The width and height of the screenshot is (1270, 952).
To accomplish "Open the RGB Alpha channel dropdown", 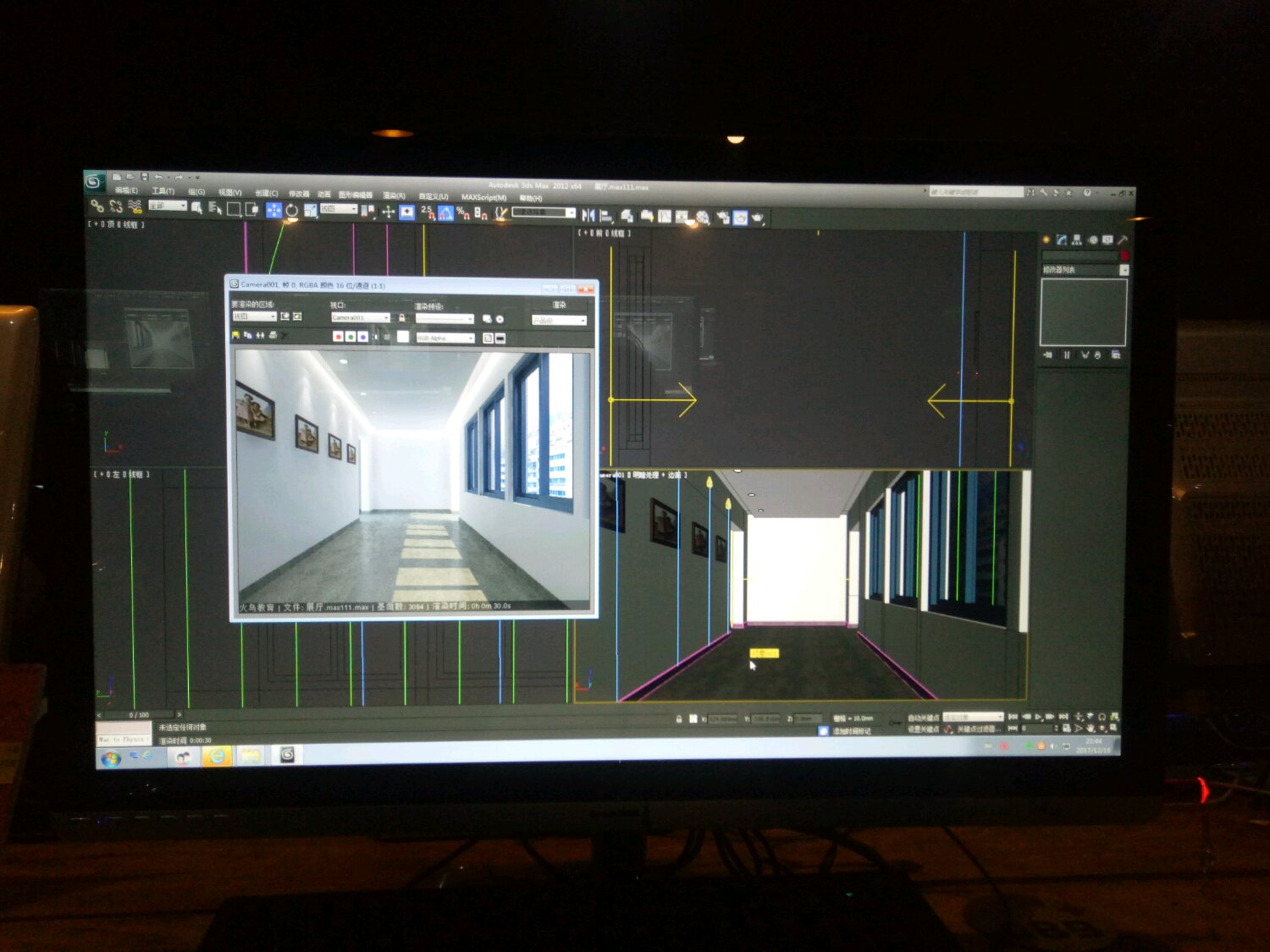I will click(444, 338).
